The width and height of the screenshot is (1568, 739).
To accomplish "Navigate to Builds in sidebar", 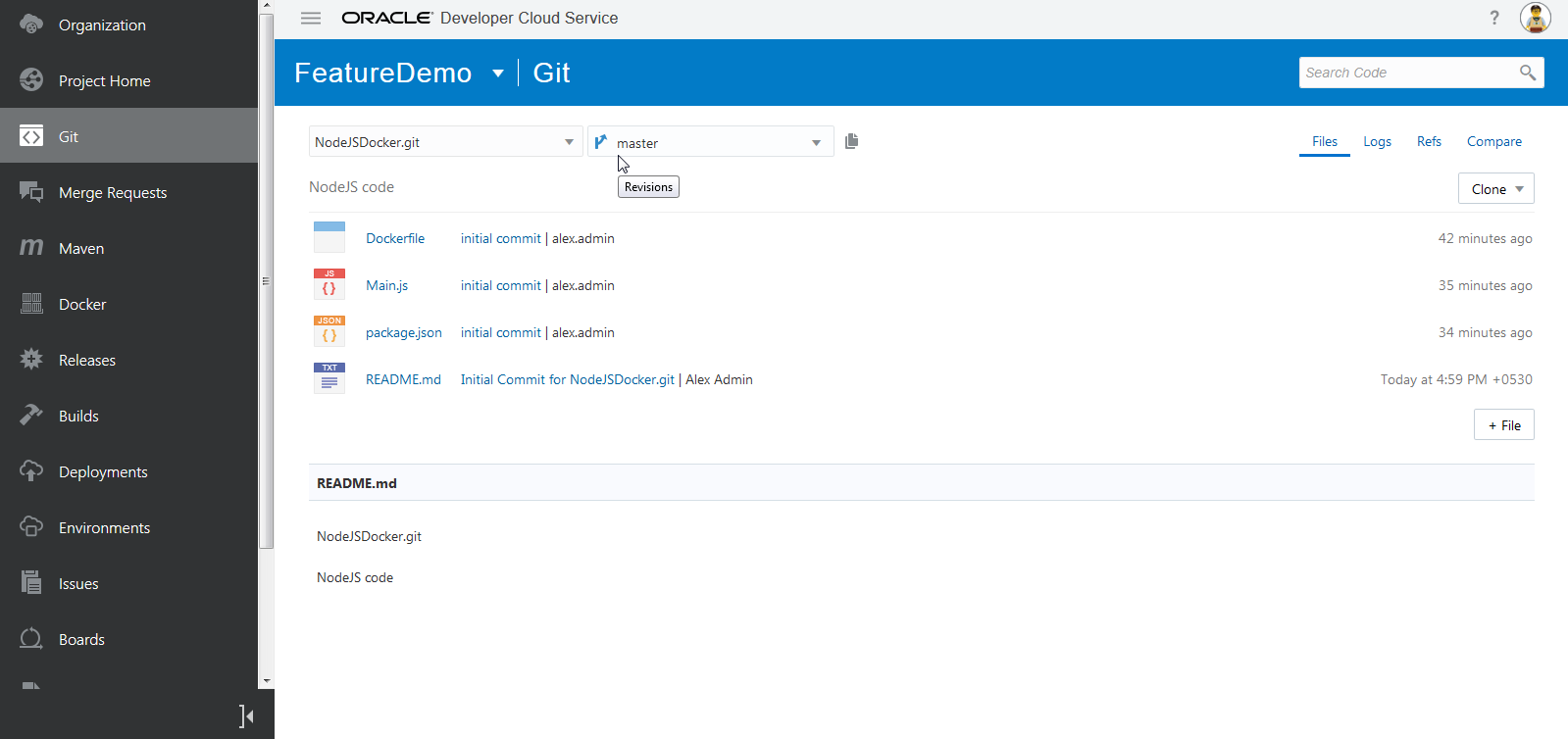I will (78, 416).
